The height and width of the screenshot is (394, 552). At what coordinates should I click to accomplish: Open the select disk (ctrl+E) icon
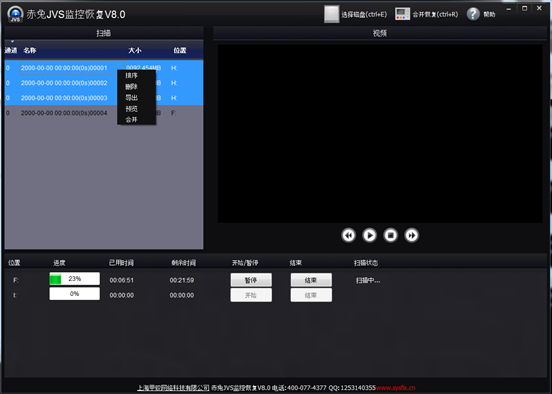point(331,14)
